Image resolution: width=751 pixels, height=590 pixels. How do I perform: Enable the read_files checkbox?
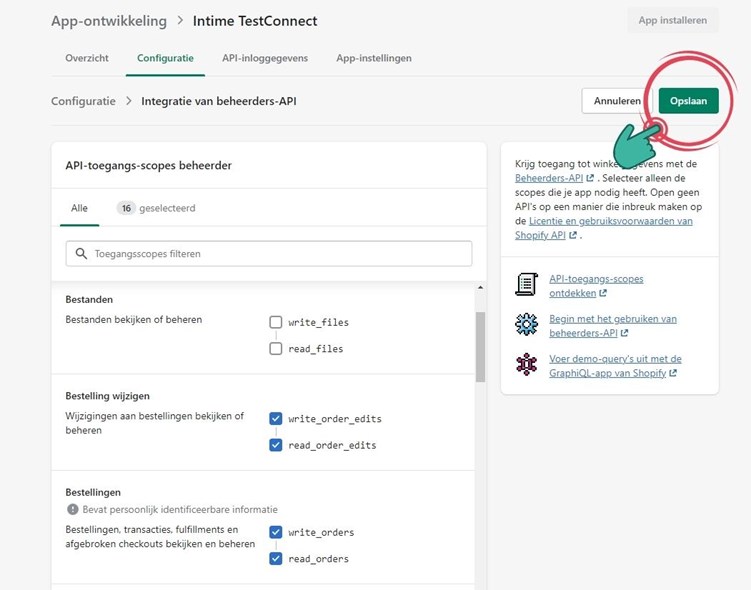point(276,349)
